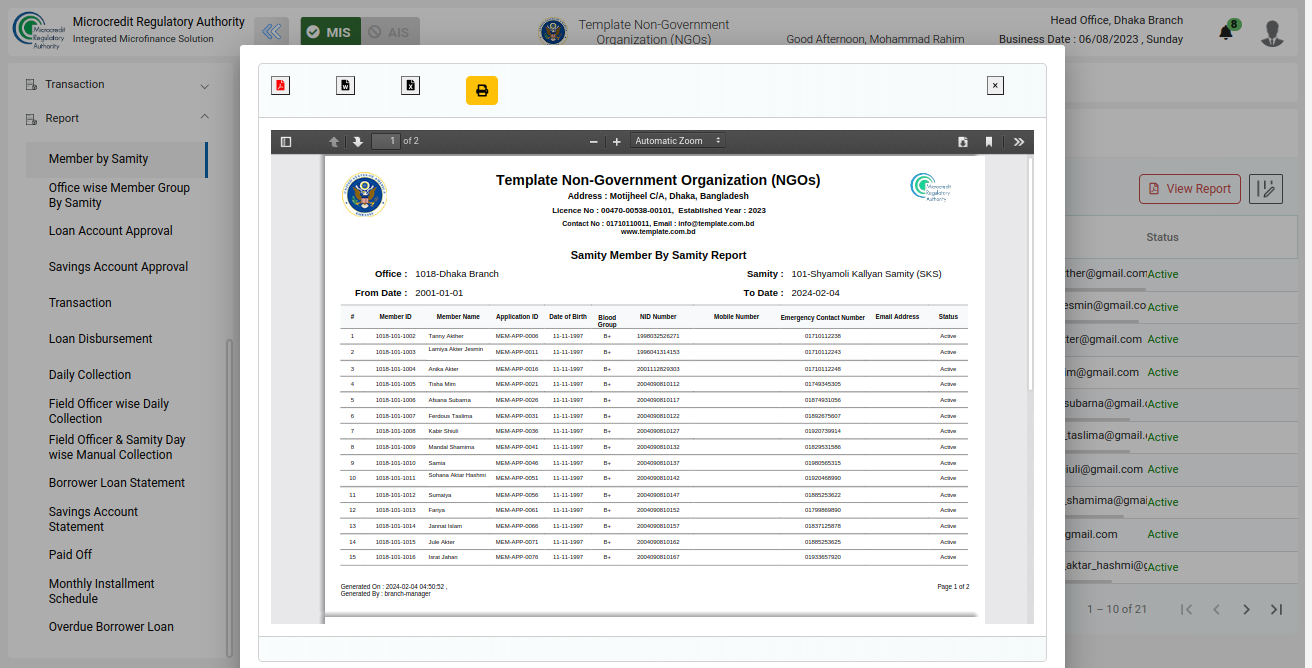This screenshot has width=1312, height=668.
Task: Click the bookmark current view icon
Action: pyautogui.click(x=989, y=142)
